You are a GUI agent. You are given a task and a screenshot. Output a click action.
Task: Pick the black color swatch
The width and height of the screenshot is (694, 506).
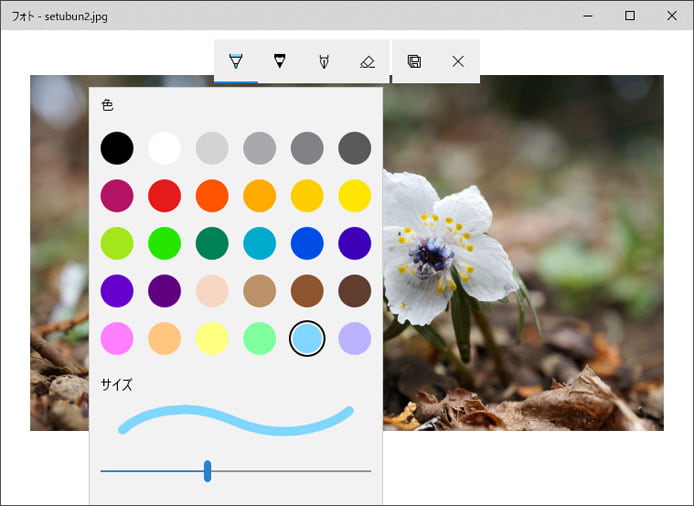pyautogui.click(x=117, y=148)
